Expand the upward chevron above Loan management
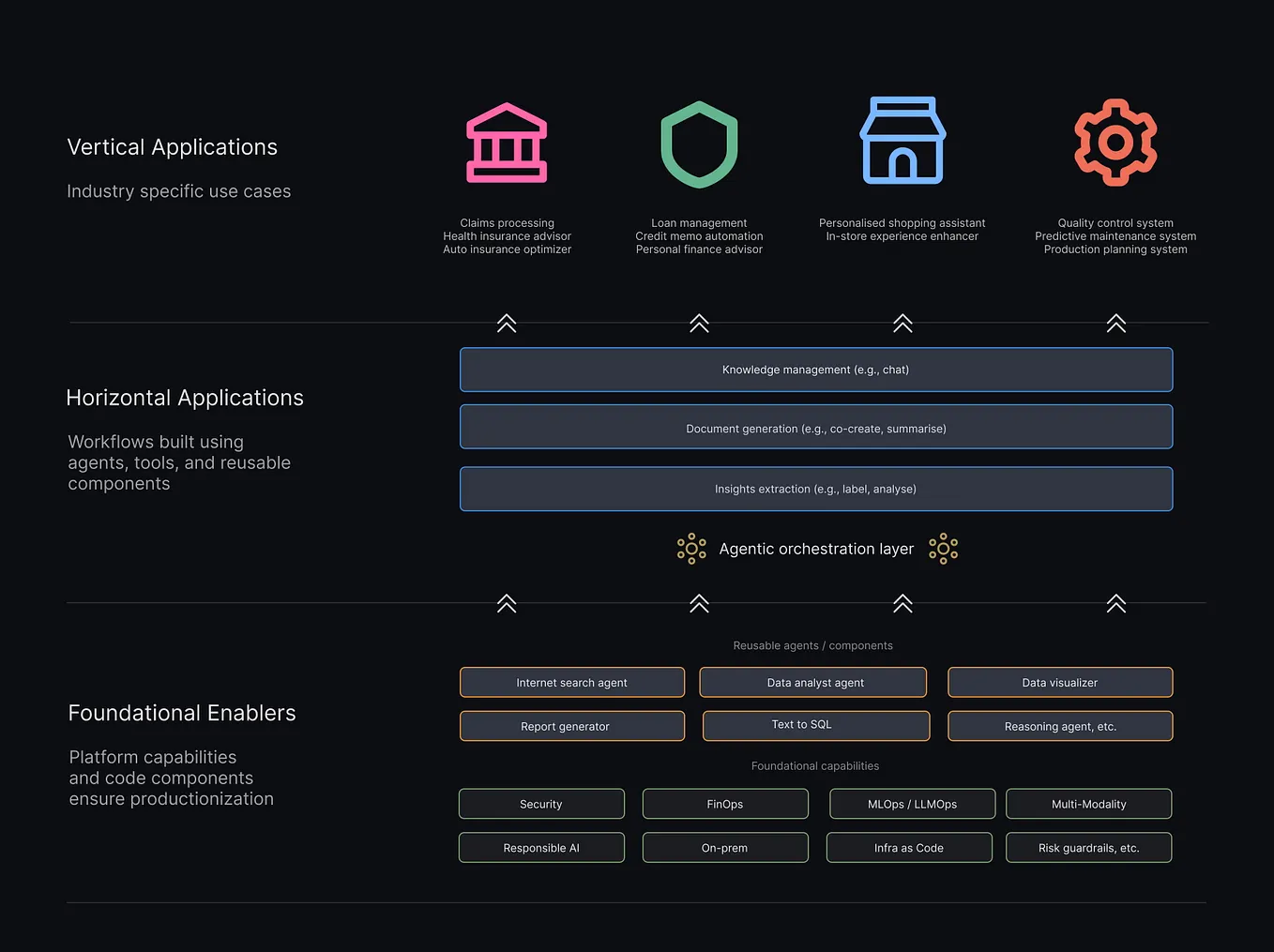 pyautogui.click(x=699, y=324)
